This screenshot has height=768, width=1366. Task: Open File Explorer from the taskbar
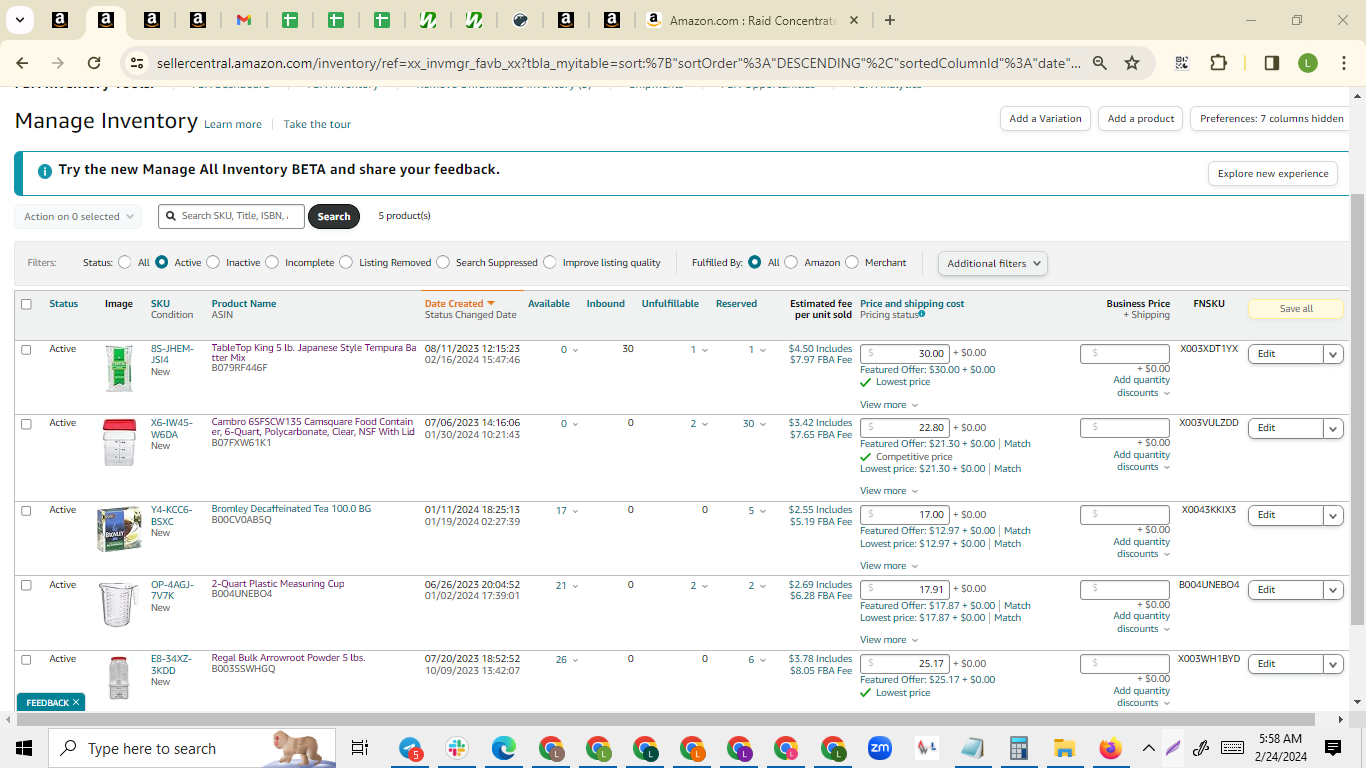coord(1064,749)
